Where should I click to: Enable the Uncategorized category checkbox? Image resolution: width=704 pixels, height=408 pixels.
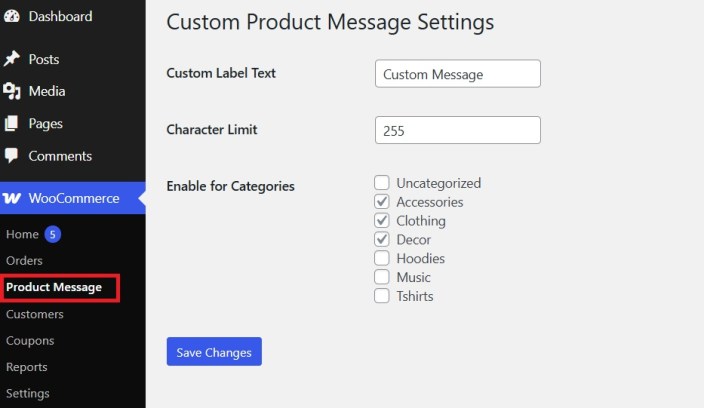point(382,183)
